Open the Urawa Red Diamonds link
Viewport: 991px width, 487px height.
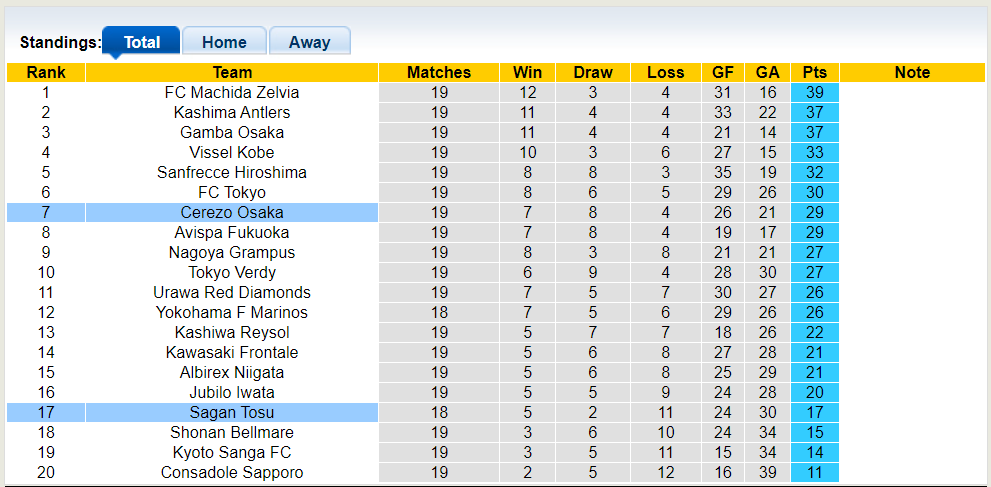[x=232, y=292]
